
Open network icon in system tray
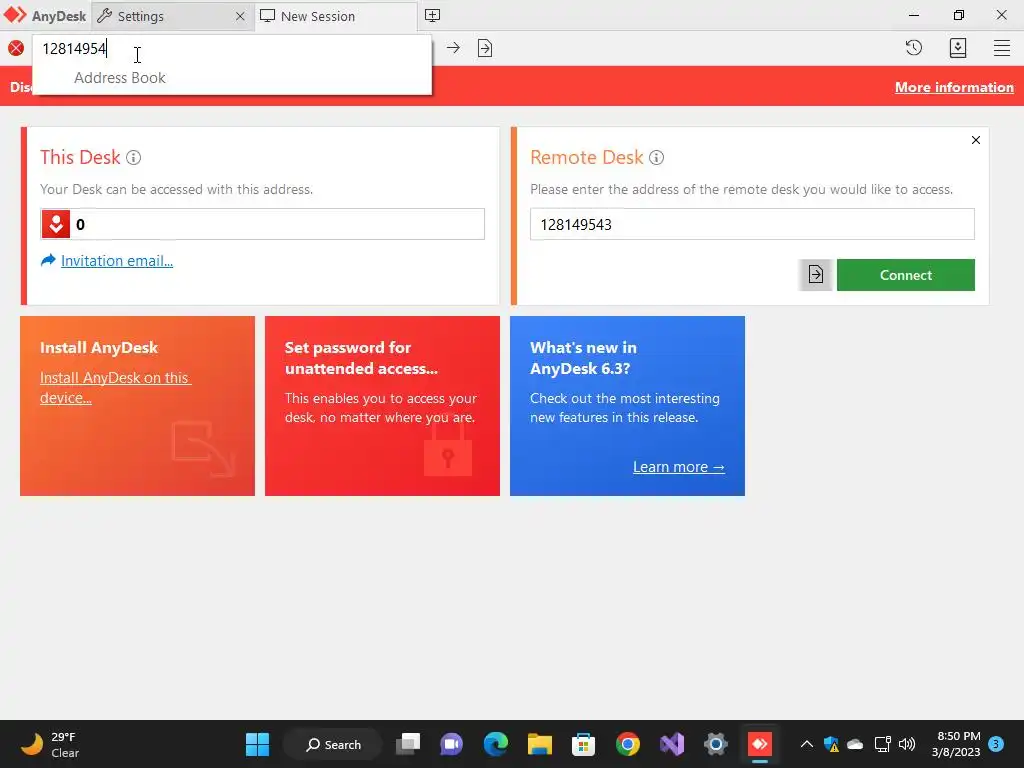882,744
